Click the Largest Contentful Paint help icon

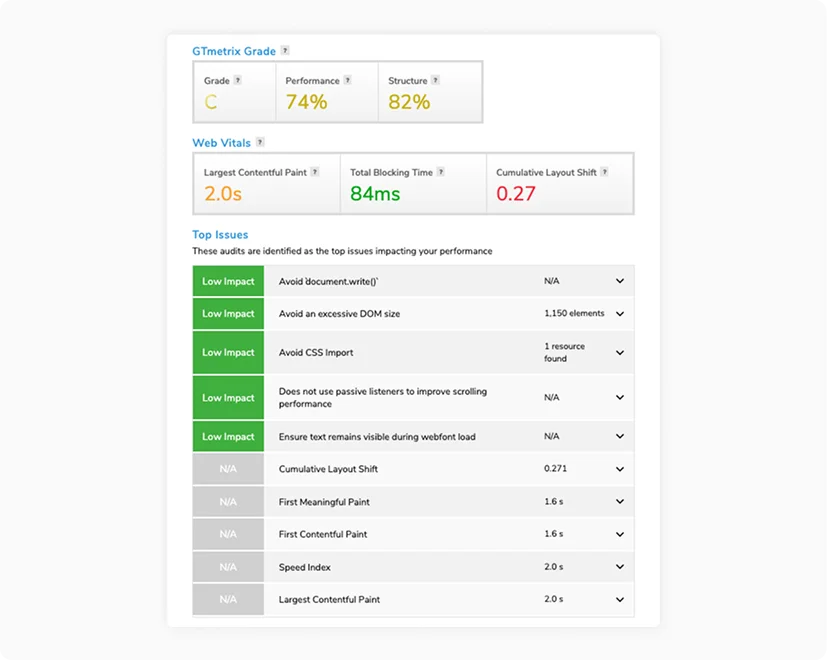pyautogui.click(x=316, y=171)
